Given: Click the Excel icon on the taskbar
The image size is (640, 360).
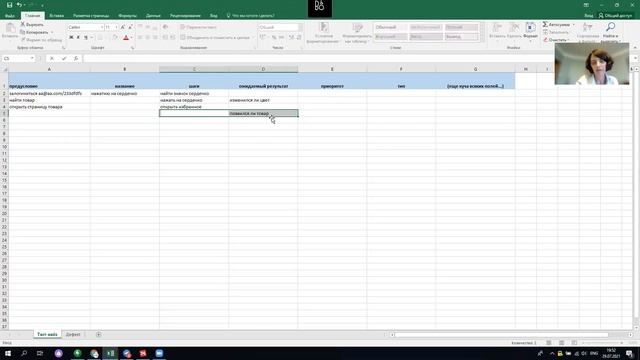Looking at the screenshot, I should click(110, 353).
